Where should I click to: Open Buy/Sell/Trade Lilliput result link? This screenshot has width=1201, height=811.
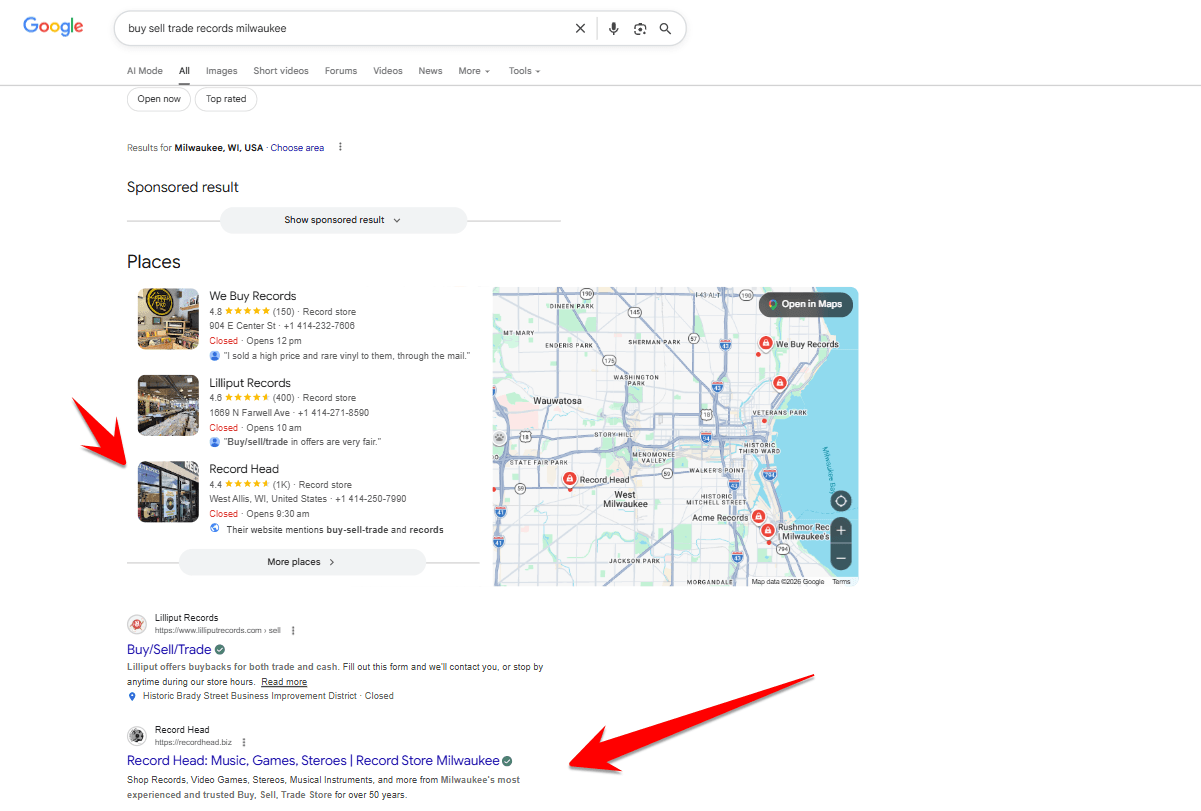pos(169,649)
